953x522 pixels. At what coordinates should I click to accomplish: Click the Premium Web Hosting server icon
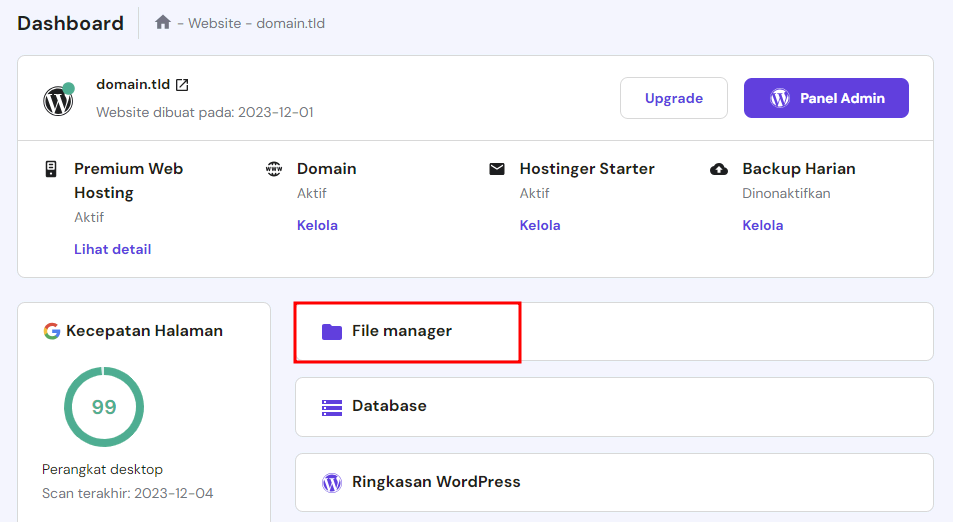pyautogui.click(x=51, y=169)
